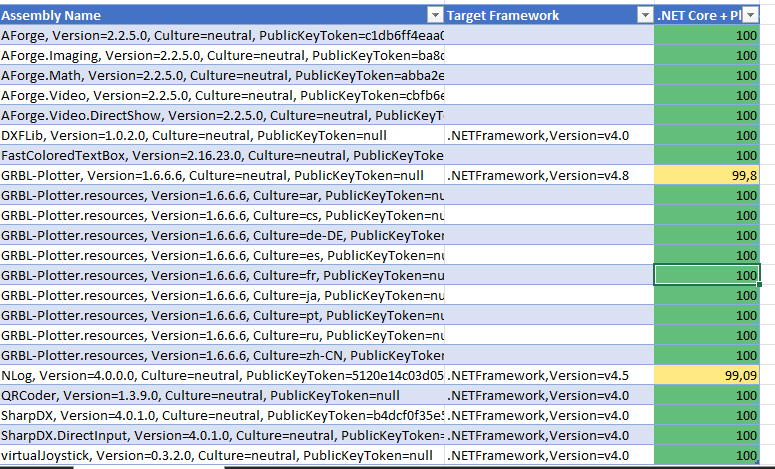Select NLog's .NETFramework v4.5 target cell
This screenshot has height=469, width=775.
[x=549, y=376]
